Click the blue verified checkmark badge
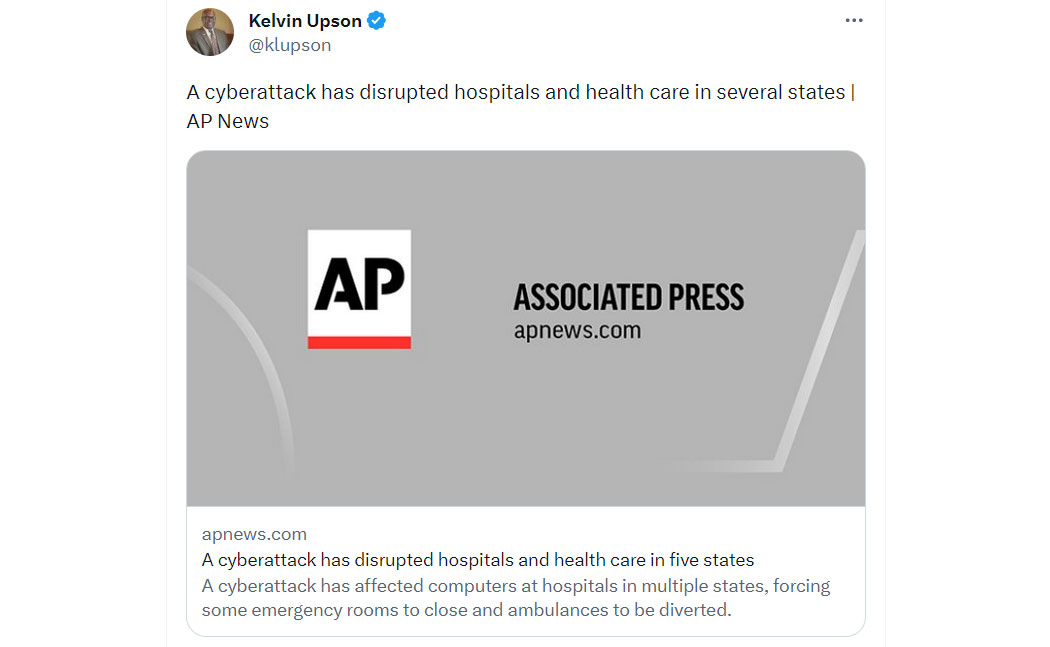Viewport: 1050px width, 647px height. tap(376, 21)
